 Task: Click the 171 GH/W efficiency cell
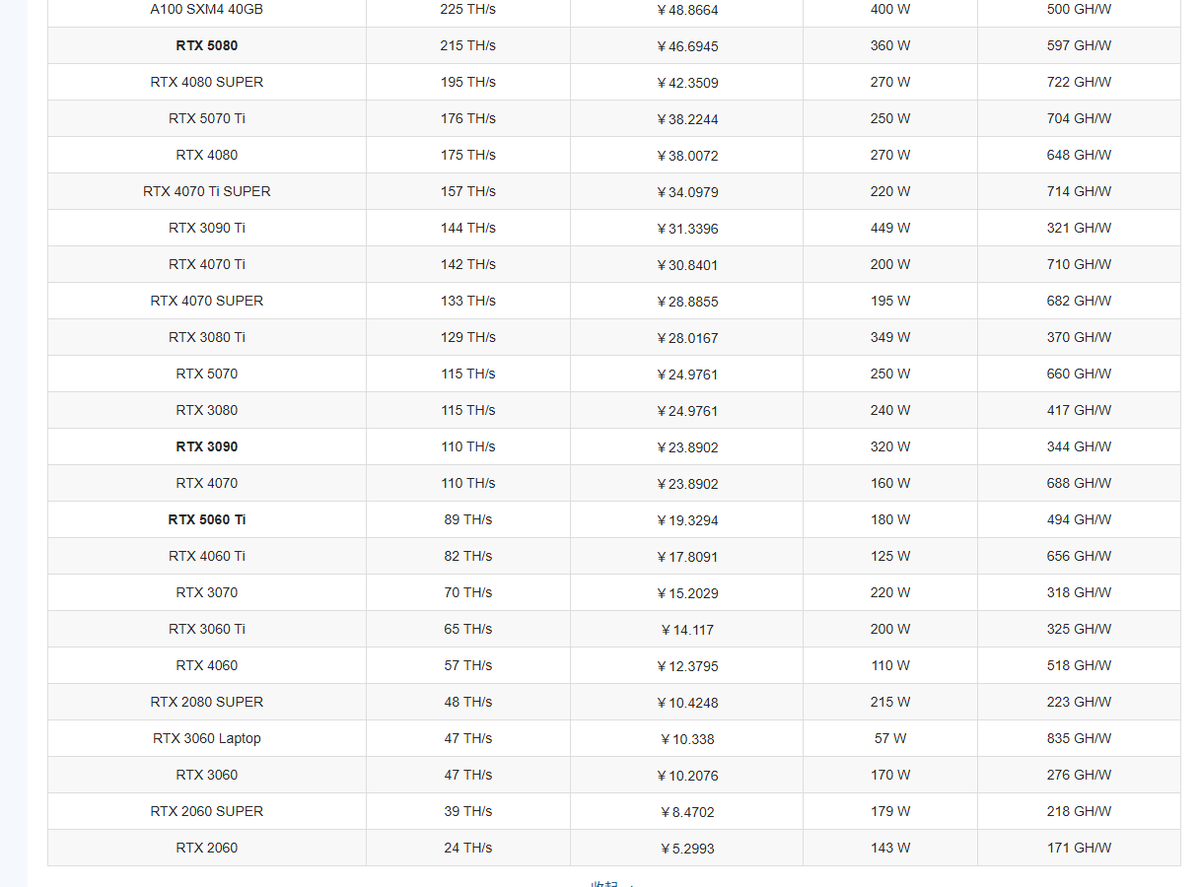coord(1079,848)
